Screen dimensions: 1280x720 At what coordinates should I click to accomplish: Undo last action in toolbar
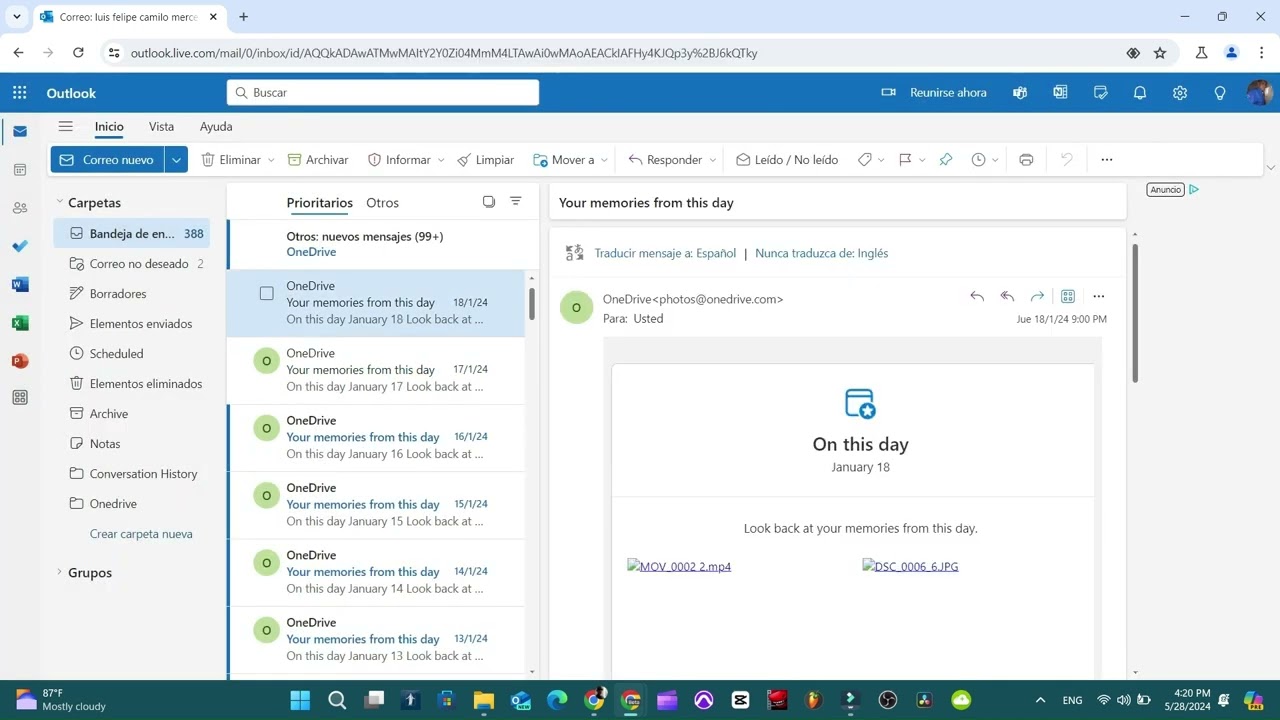[1067, 160]
